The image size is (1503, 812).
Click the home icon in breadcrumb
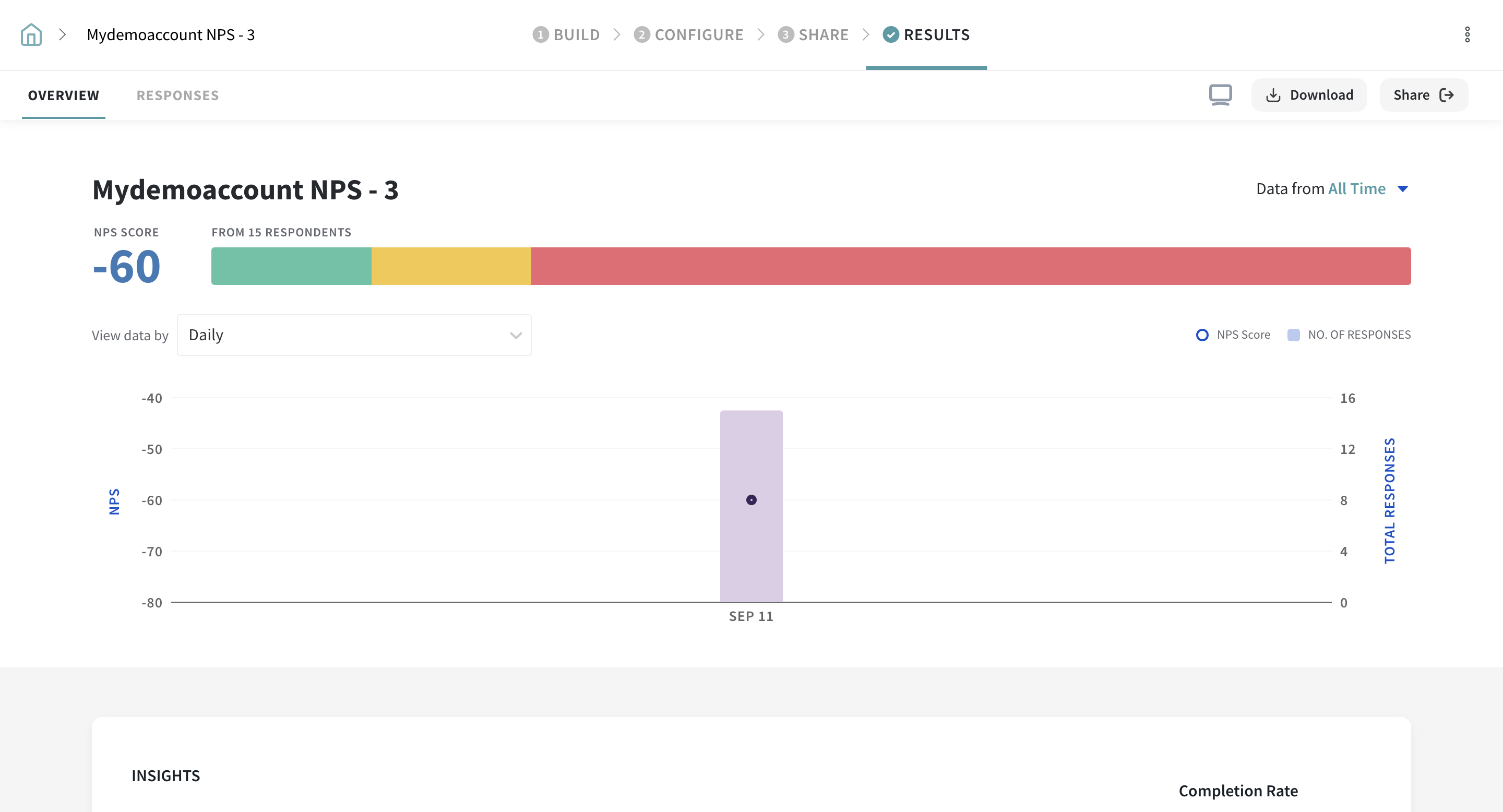pos(31,35)
